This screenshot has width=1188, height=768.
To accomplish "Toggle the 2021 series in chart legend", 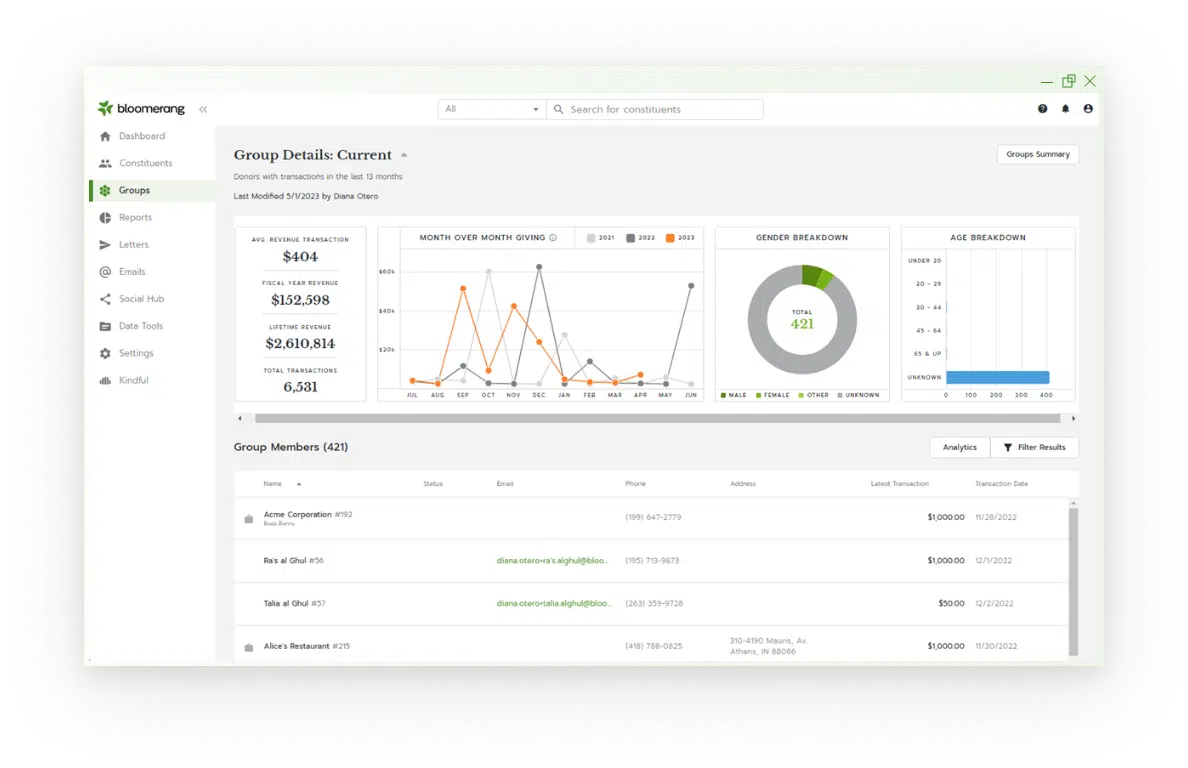I will click(x=600, y=238).
